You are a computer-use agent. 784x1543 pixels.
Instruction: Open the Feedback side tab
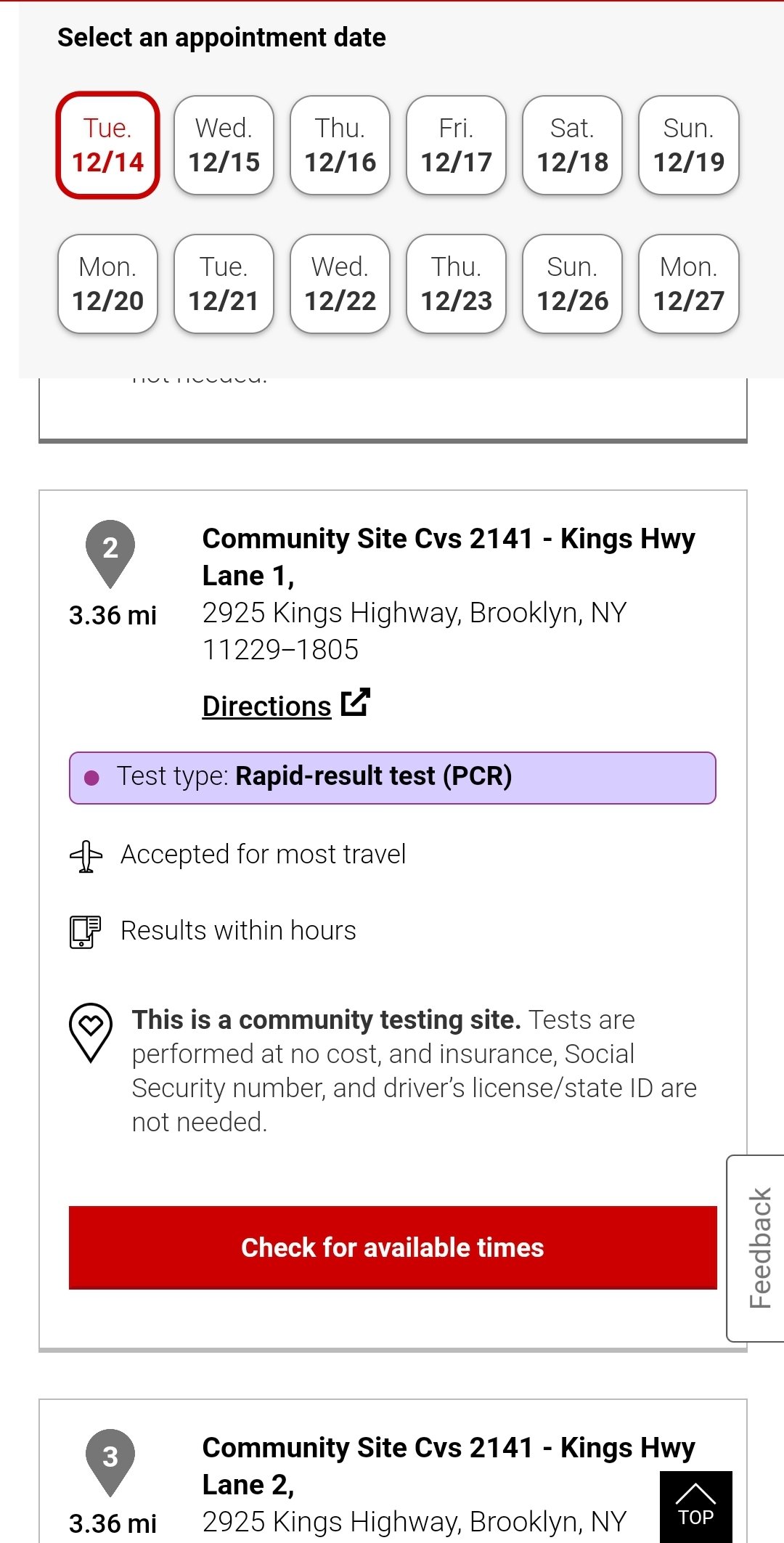756,1248
